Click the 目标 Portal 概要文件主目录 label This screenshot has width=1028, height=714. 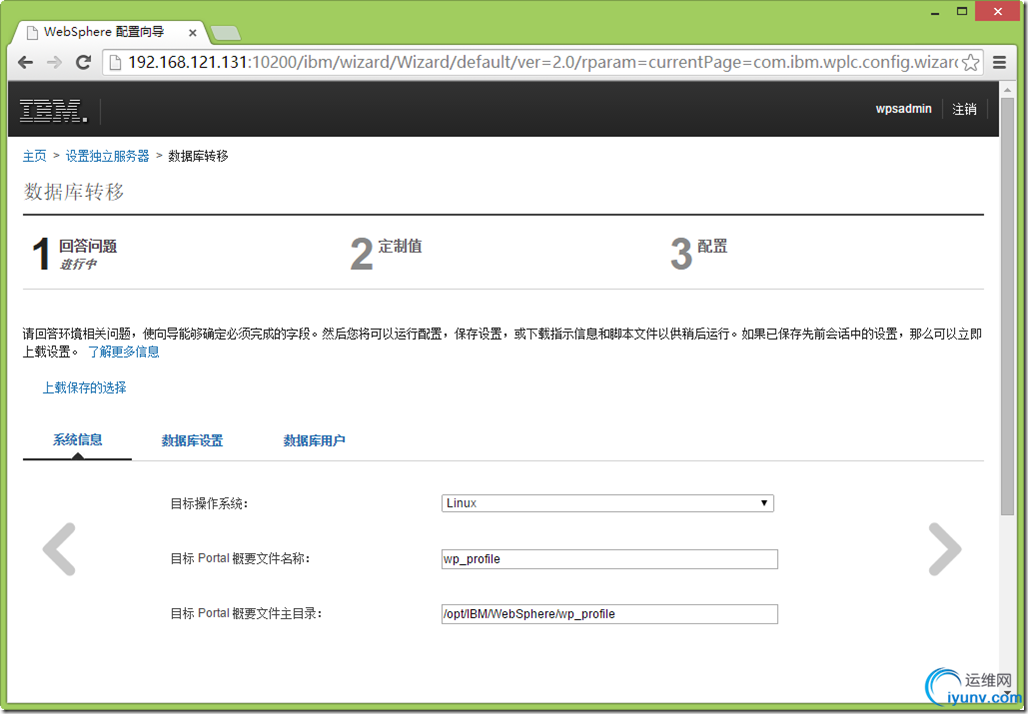247,614
